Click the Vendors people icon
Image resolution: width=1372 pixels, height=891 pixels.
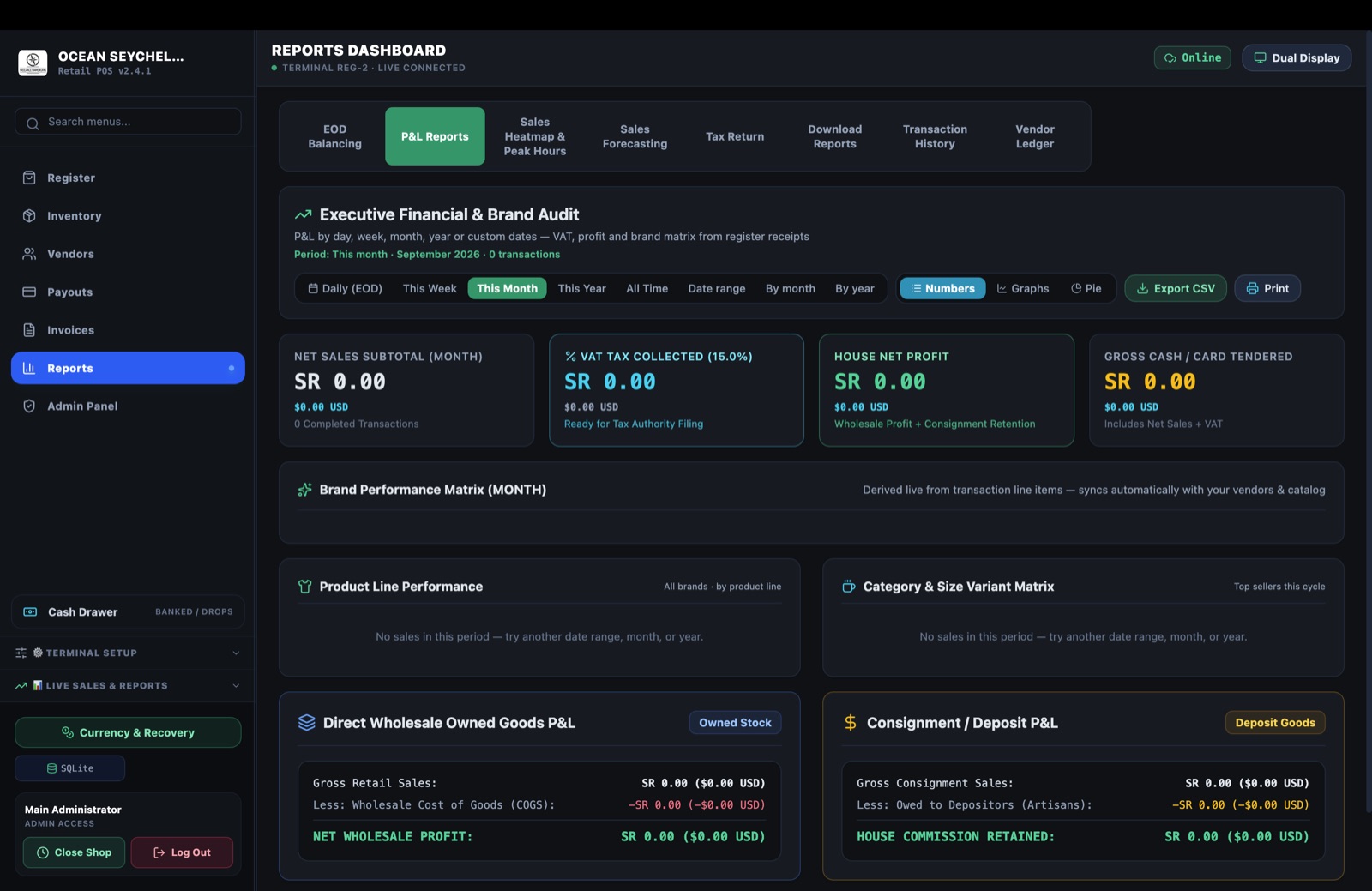click(29, 254)
